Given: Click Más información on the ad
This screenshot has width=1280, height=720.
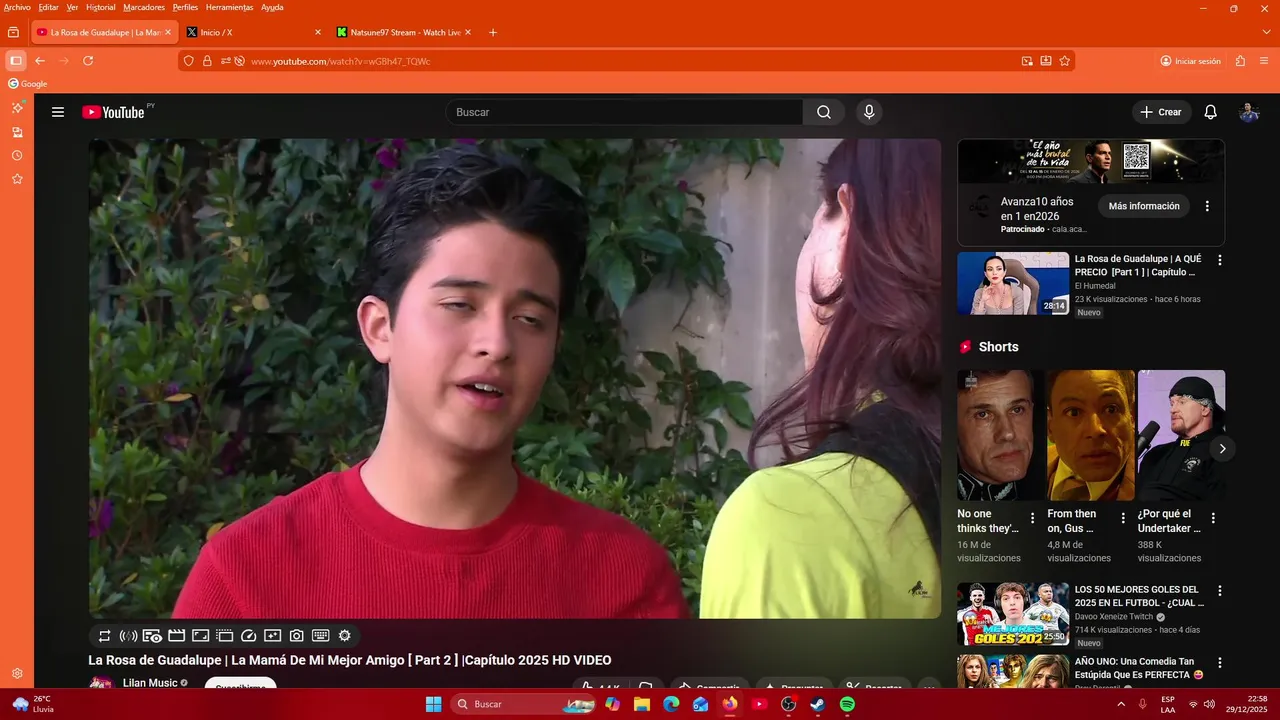Looking at the screenshot, I should tap(1144, 206).
